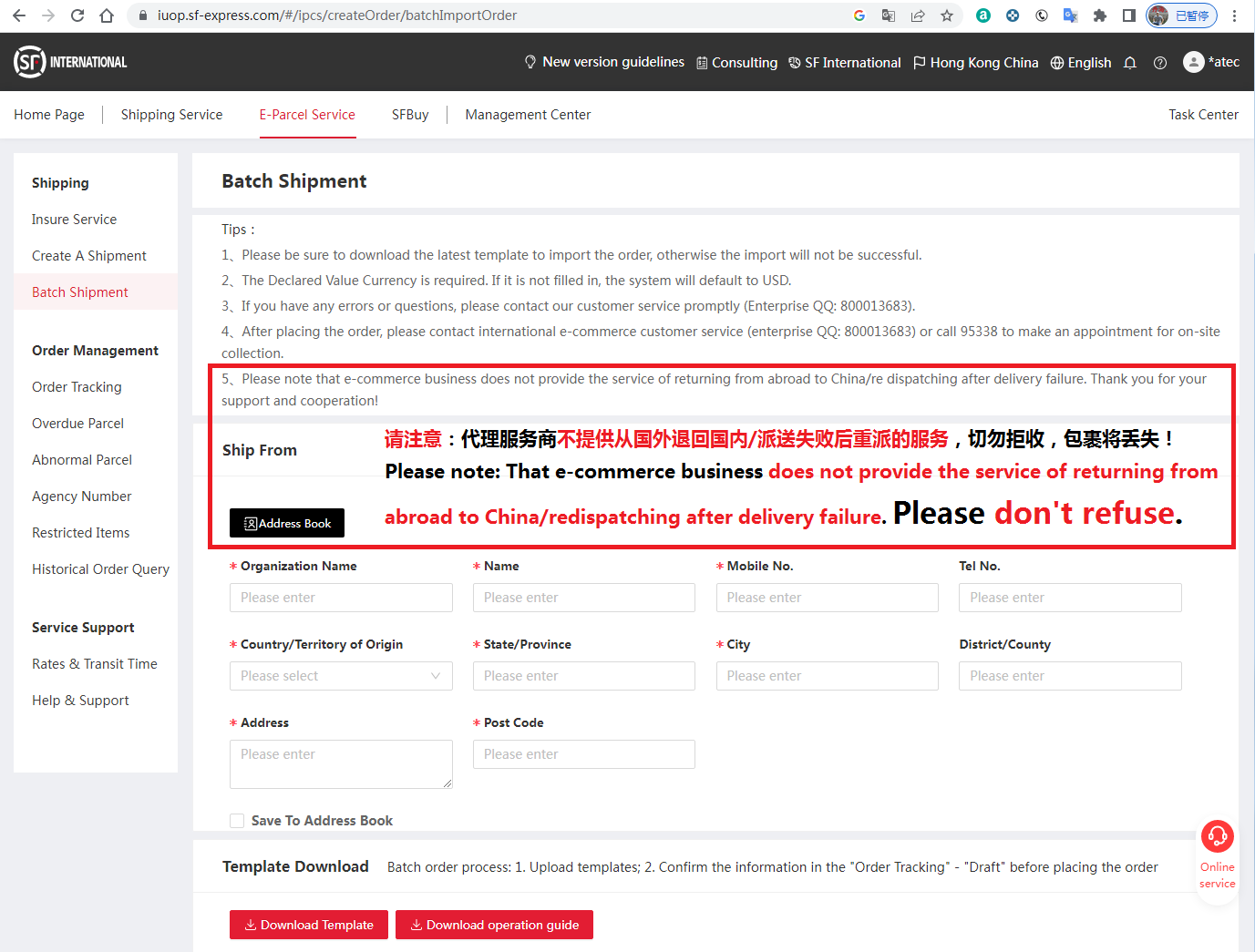Open the Hong Kong China region selector
Screen dimensions: 1255x952
975,63
